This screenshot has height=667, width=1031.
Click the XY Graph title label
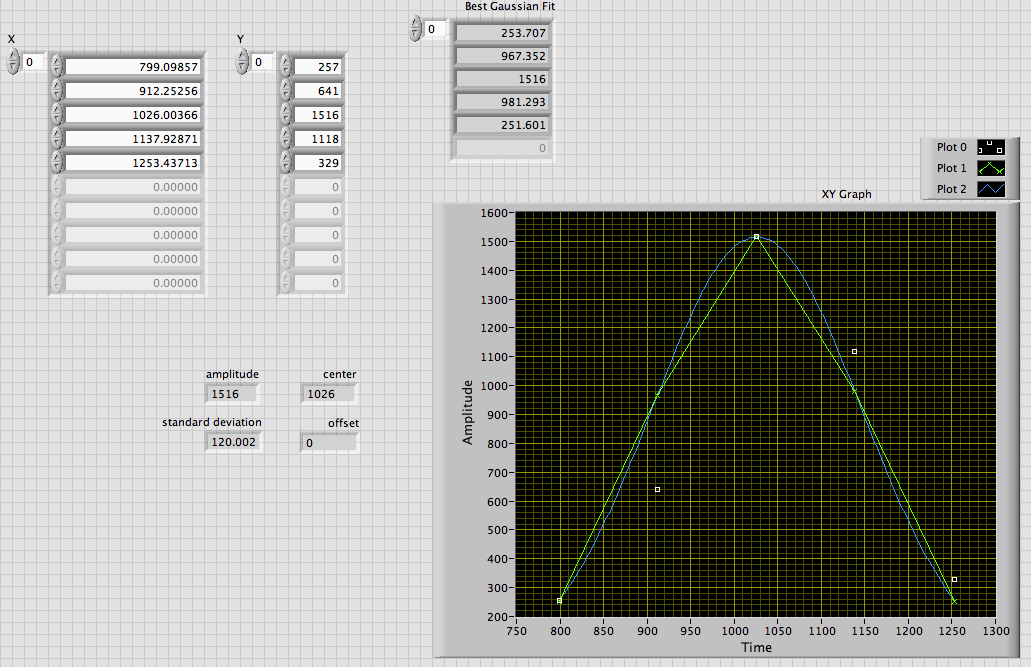(846, 194)
